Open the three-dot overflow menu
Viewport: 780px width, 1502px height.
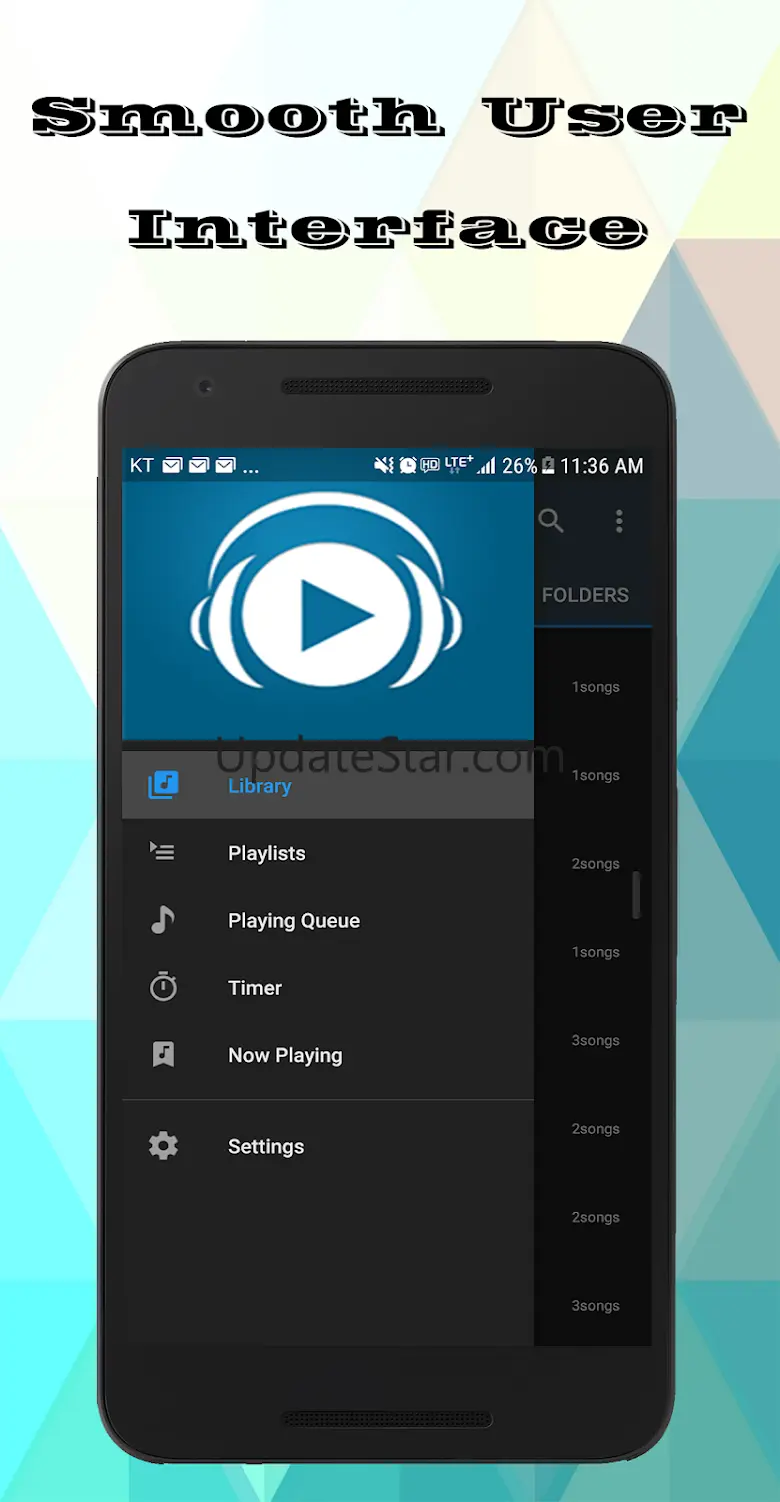(x=619, y=520)
